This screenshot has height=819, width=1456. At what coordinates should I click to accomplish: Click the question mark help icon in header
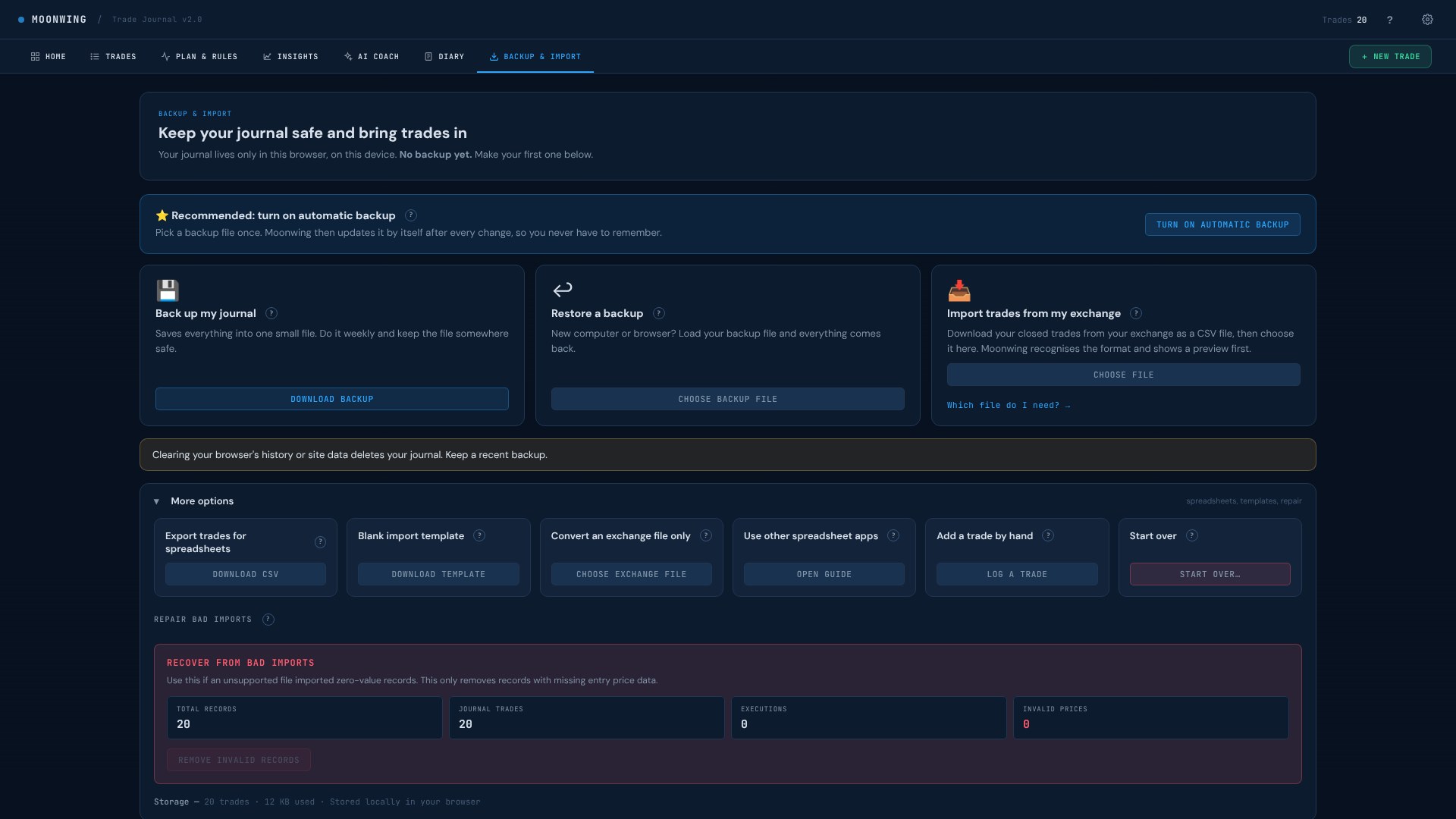click(1389, 20)
